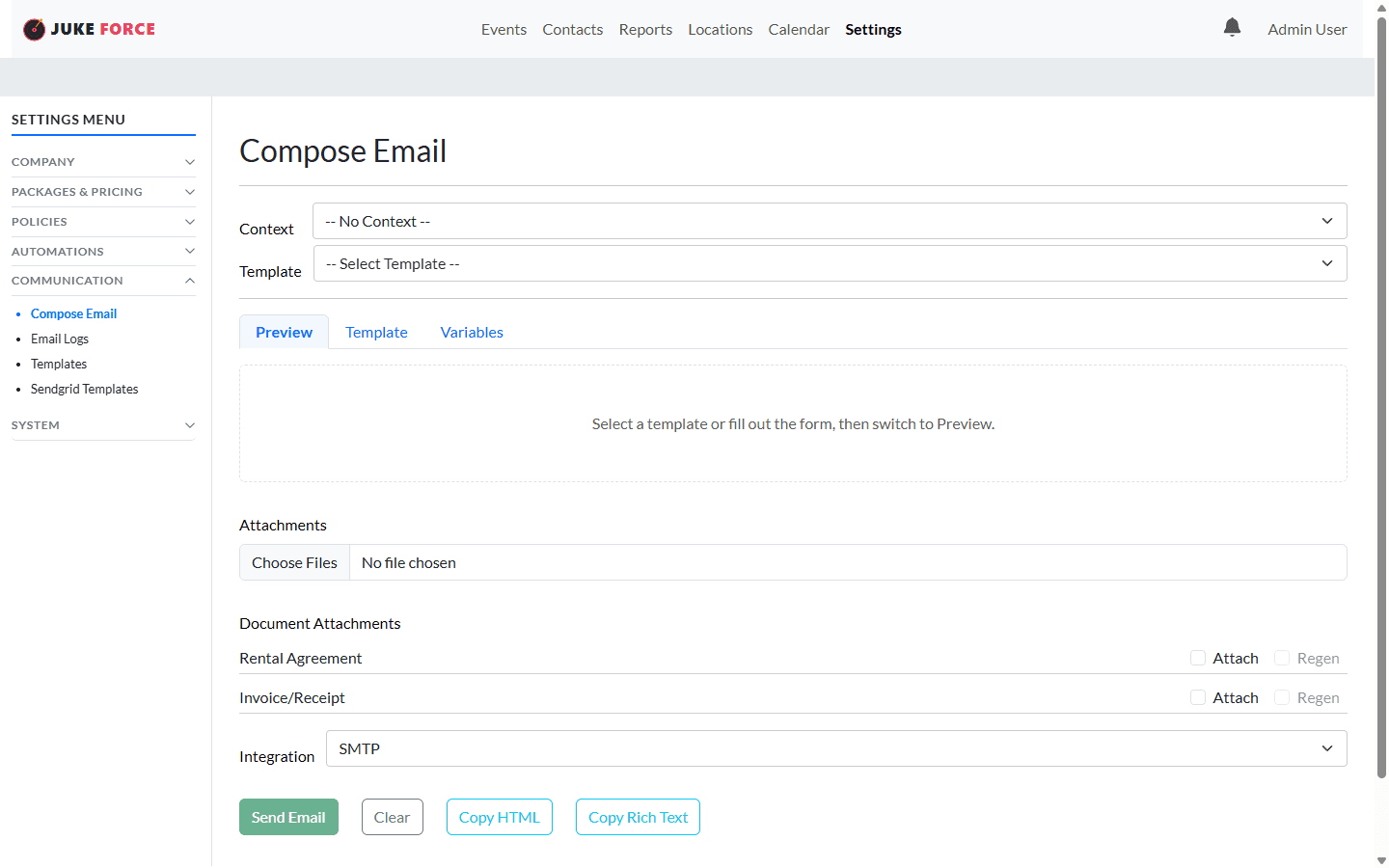Click Choose Files to add attachments
Viewport: 1389px width, 868px height.
(x=294, y=562)
